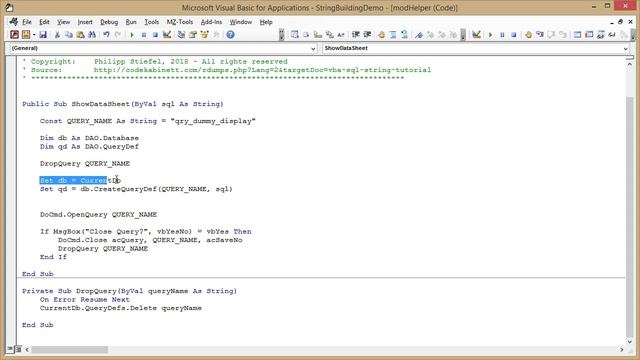The image size is (640, 360).
Task: Click the 'Public Sub ShowDataSheet' declaration line
Action: (x=123, y=104)
